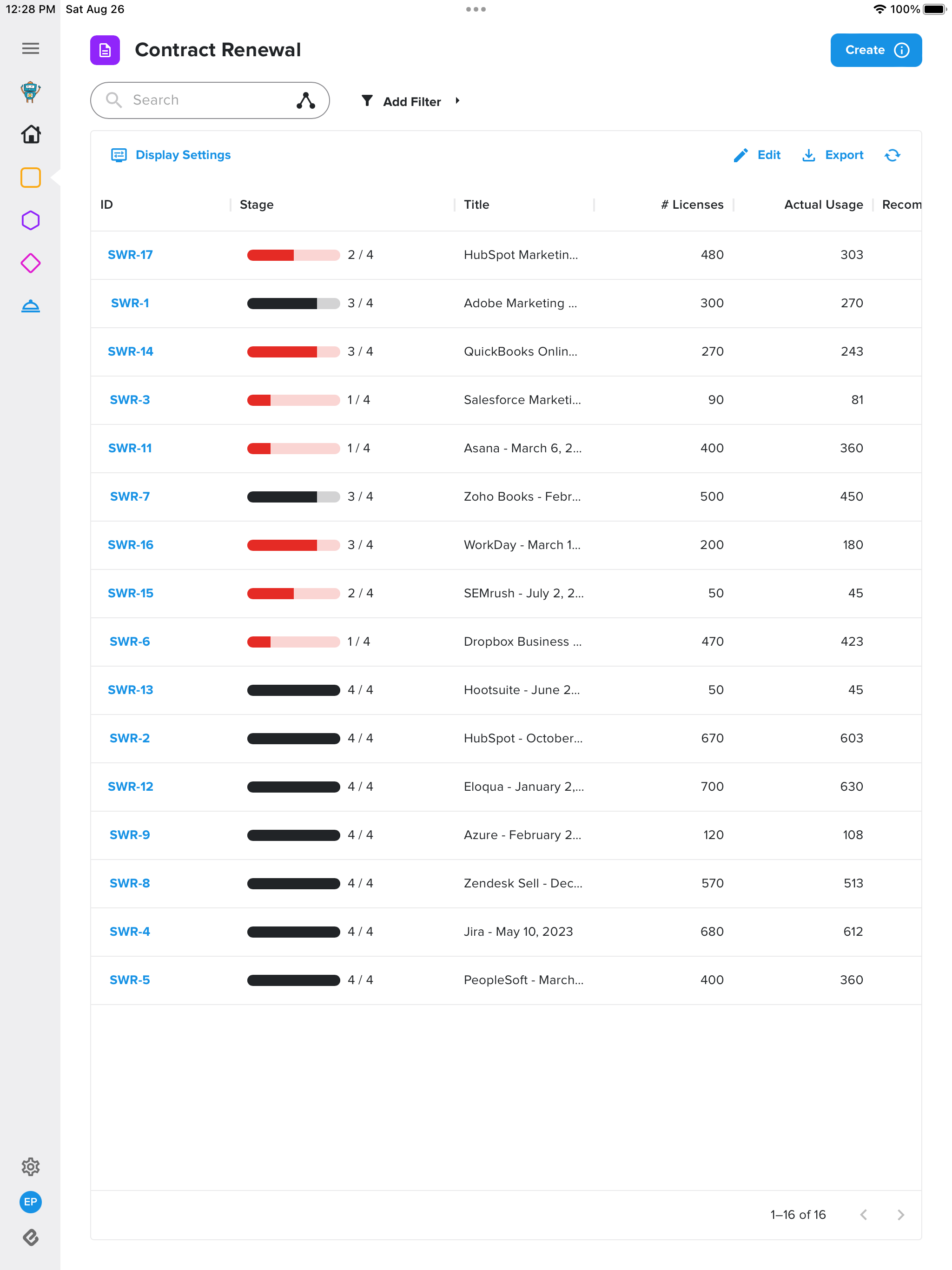Click the magnifier icon in search field
The width and height of the screenshot is (952, 1270).
[114, 100]
